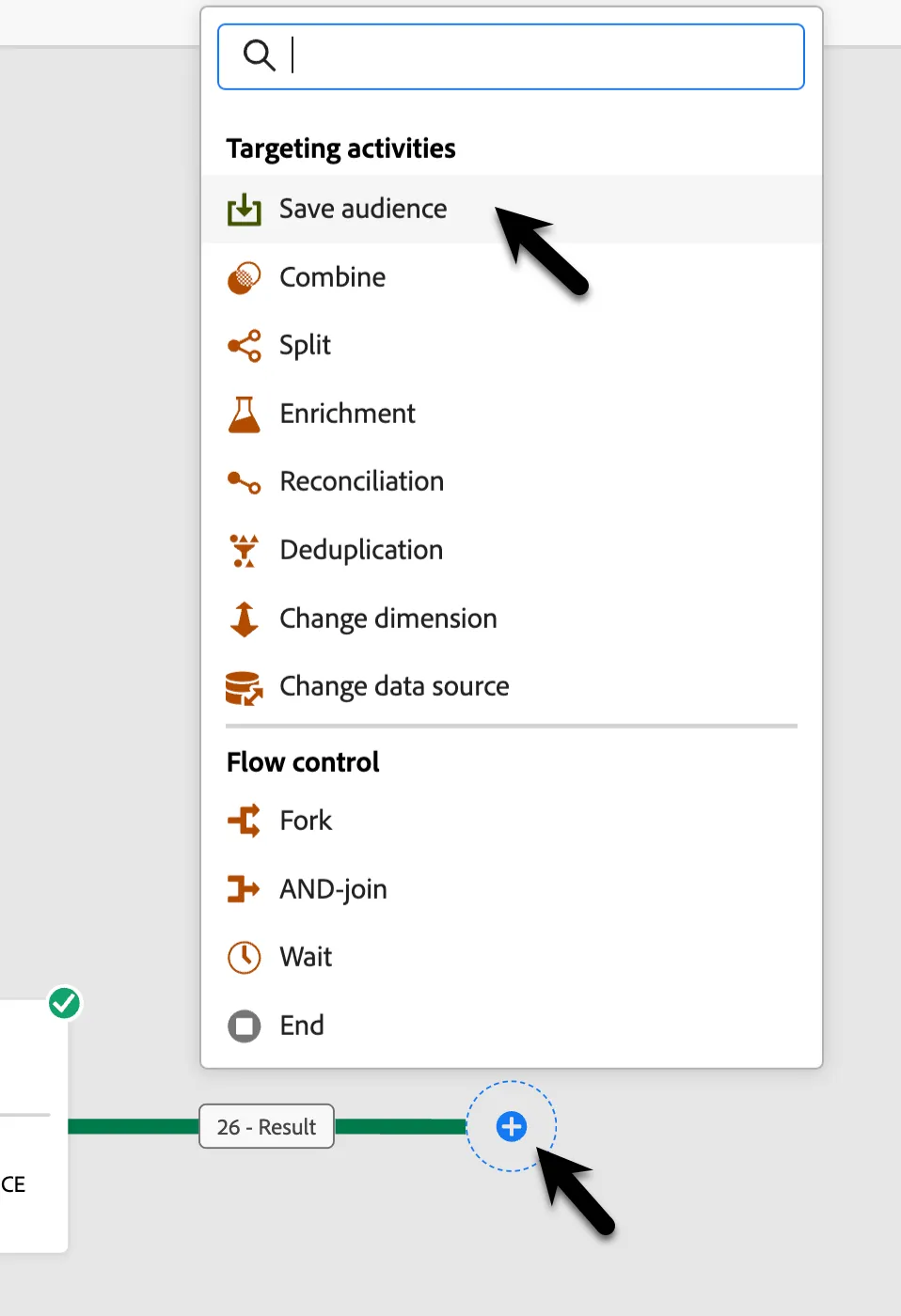
Task: Select the End activity entry
Action: (512, 1025)
